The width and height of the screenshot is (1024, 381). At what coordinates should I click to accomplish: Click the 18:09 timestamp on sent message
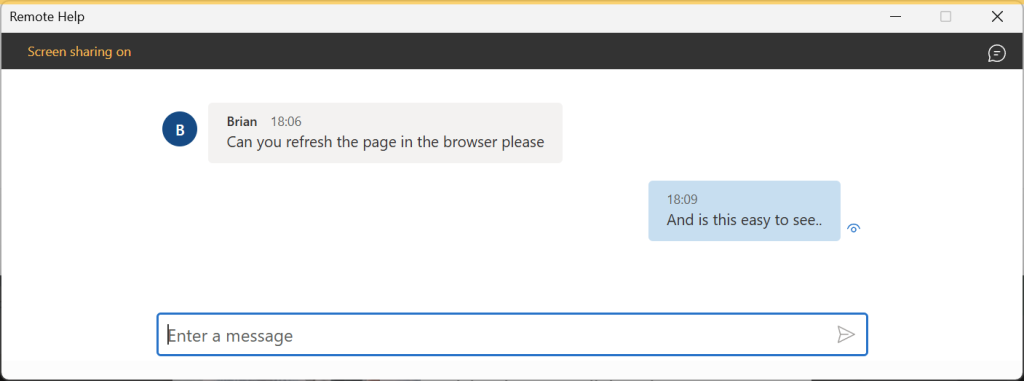(x=682, y=199)
